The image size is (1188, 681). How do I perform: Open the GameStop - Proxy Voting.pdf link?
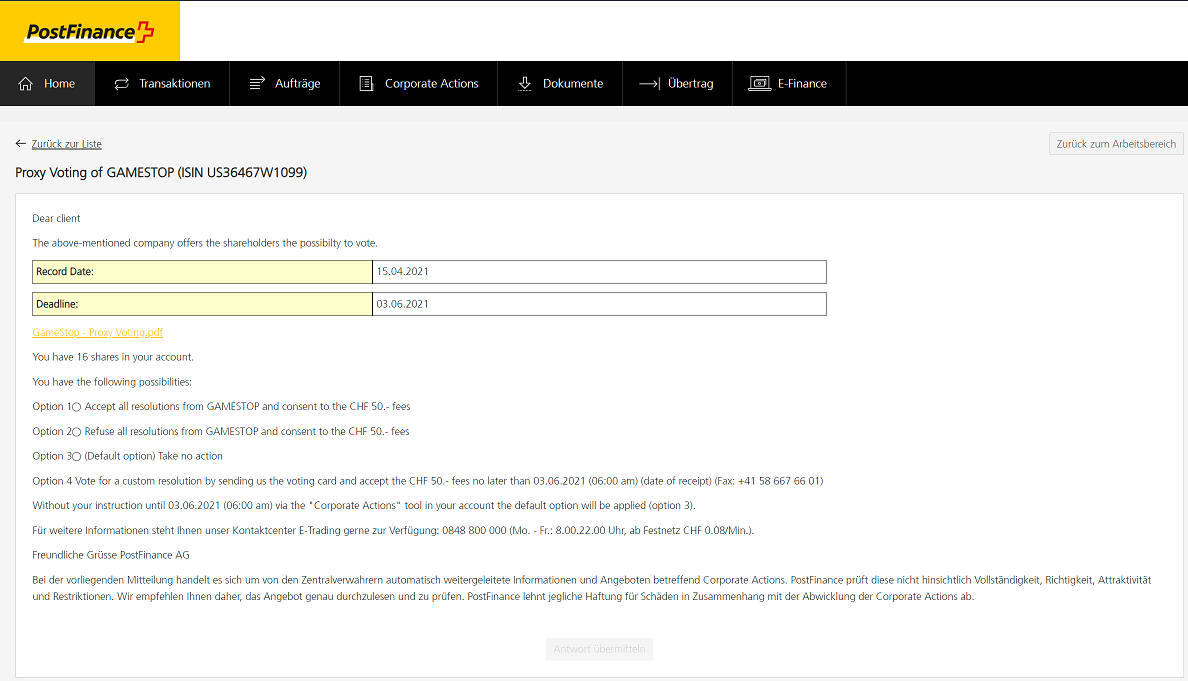point(98,333)
